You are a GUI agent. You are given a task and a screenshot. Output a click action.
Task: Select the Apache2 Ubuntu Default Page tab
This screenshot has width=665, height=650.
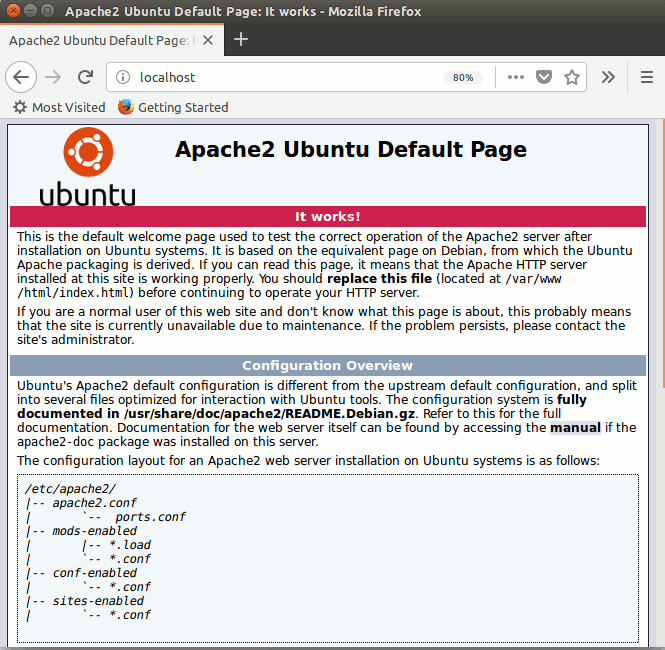pyautogui.click(x=112, y=40)
